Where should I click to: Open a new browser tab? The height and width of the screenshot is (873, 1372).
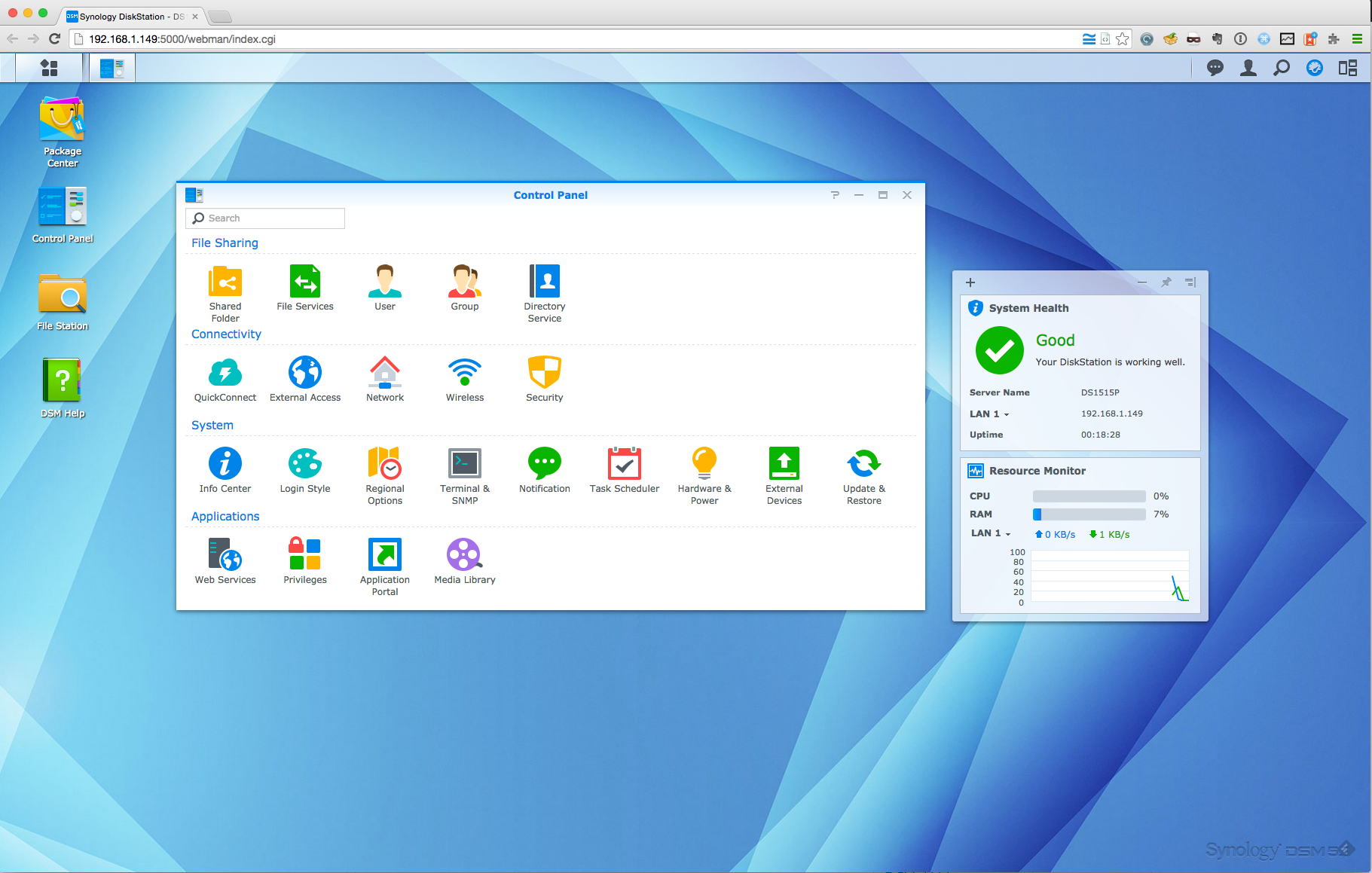point(219,17)
